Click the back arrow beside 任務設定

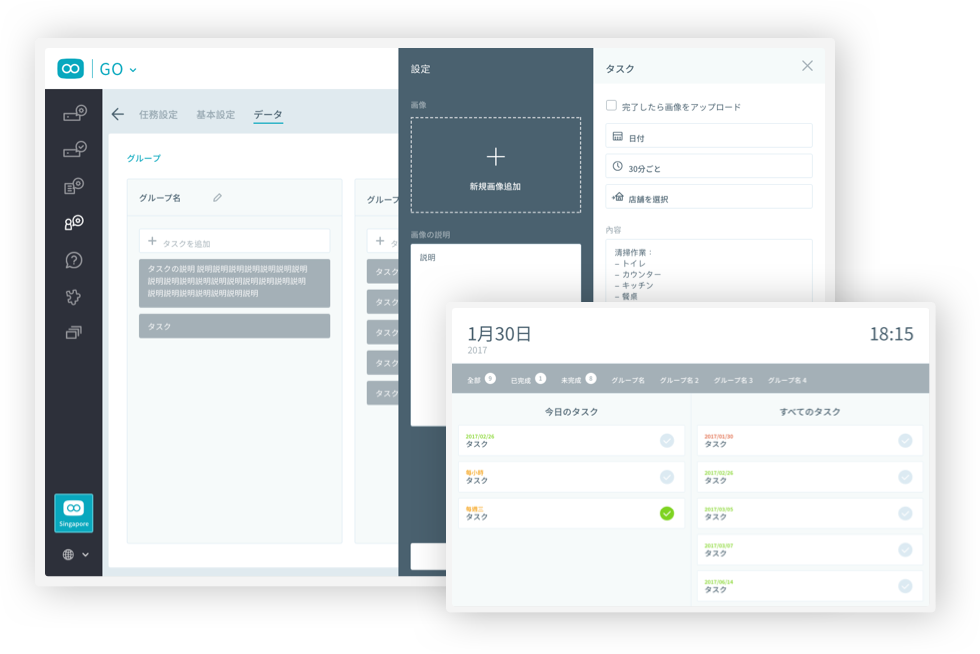coord(118,114)
